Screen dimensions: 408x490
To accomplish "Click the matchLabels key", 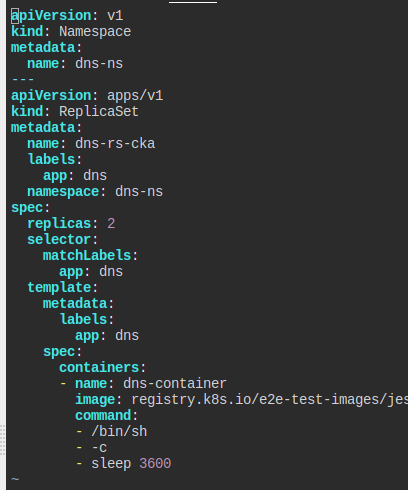I will click(x=87, y=256).
